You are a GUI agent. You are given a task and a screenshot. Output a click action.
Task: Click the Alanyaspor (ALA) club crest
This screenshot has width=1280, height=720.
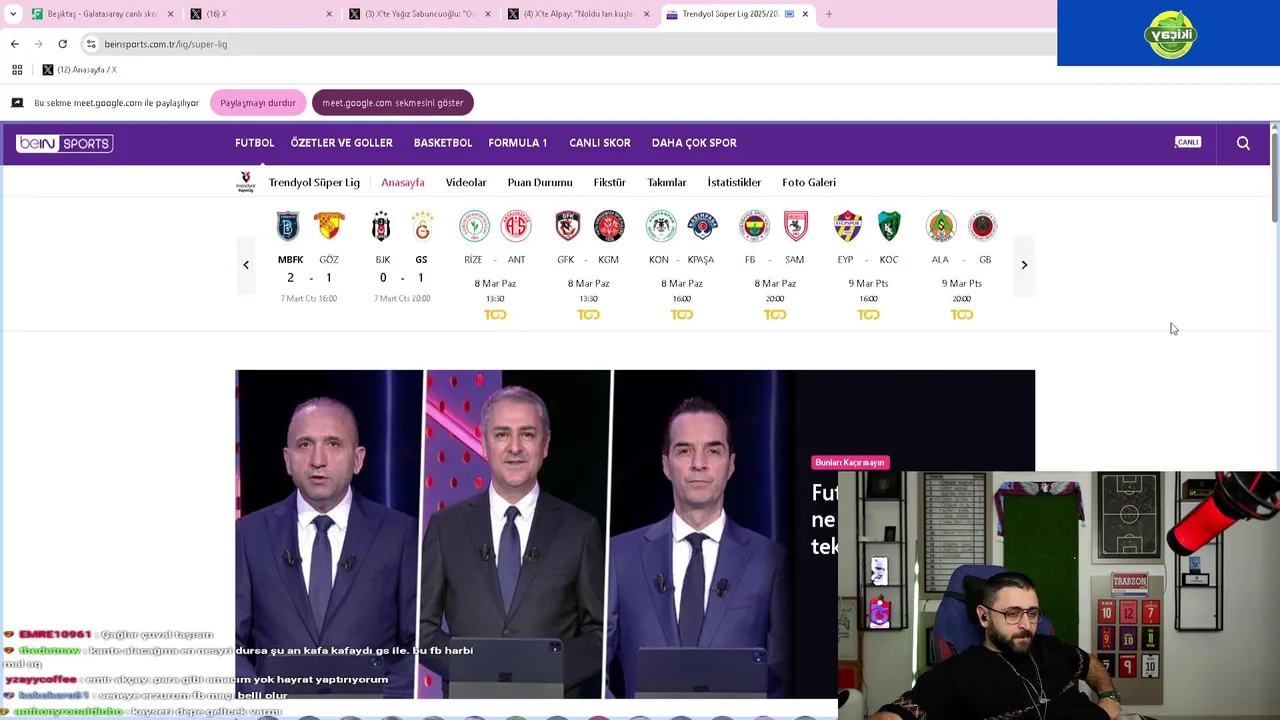point(941,226)
